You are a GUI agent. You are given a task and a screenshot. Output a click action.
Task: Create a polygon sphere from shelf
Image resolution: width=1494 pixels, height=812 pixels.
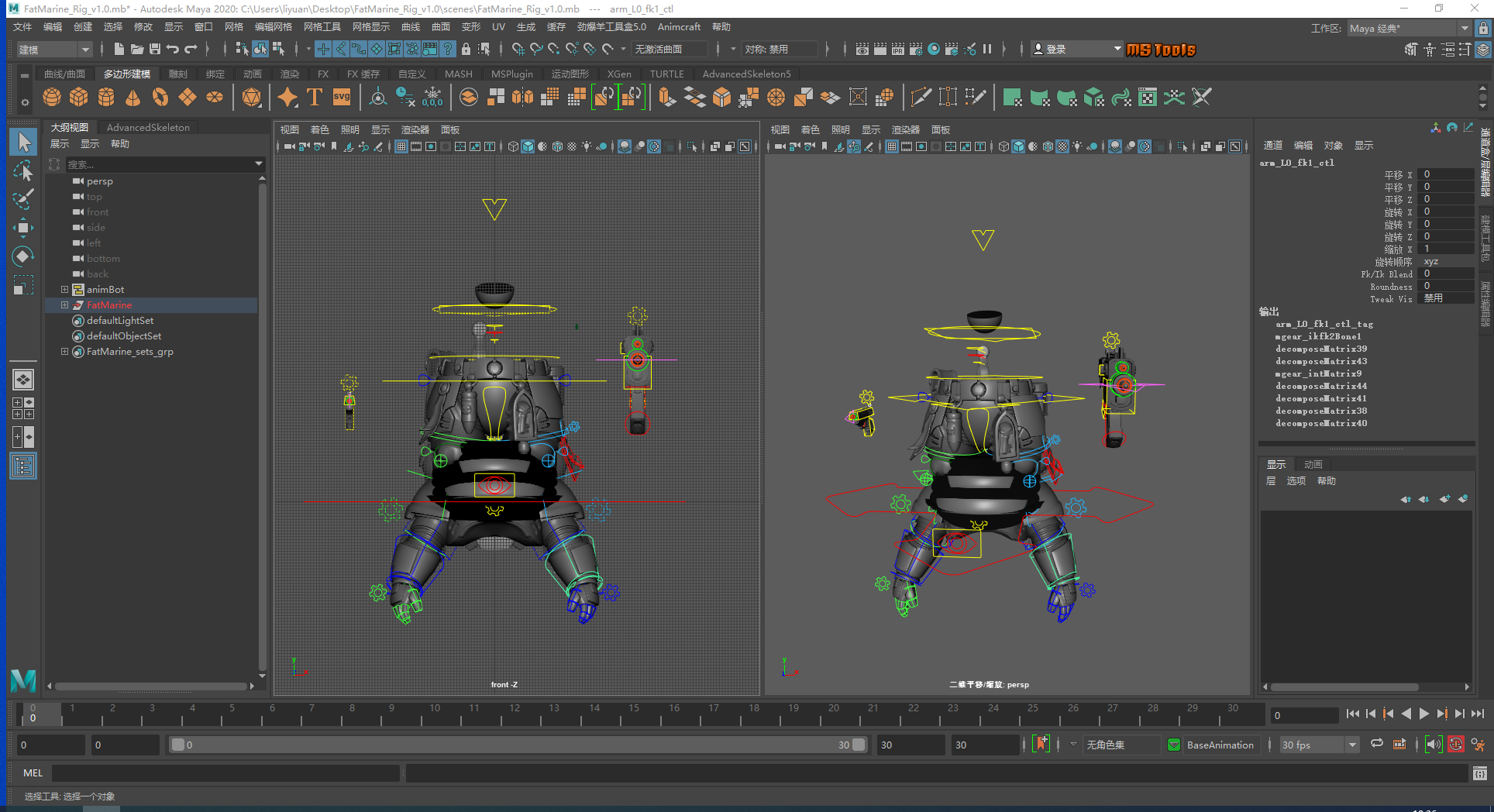(52, 98)
